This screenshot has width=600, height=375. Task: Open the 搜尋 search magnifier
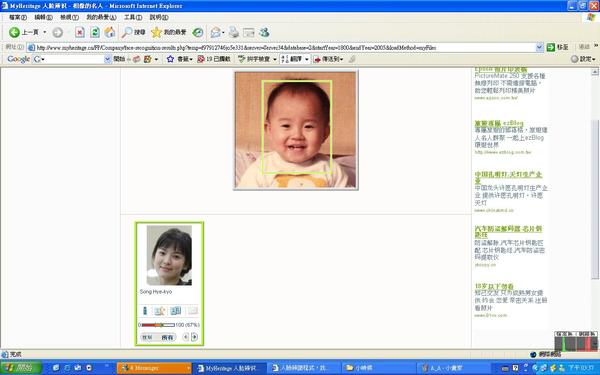click(134, 33)
